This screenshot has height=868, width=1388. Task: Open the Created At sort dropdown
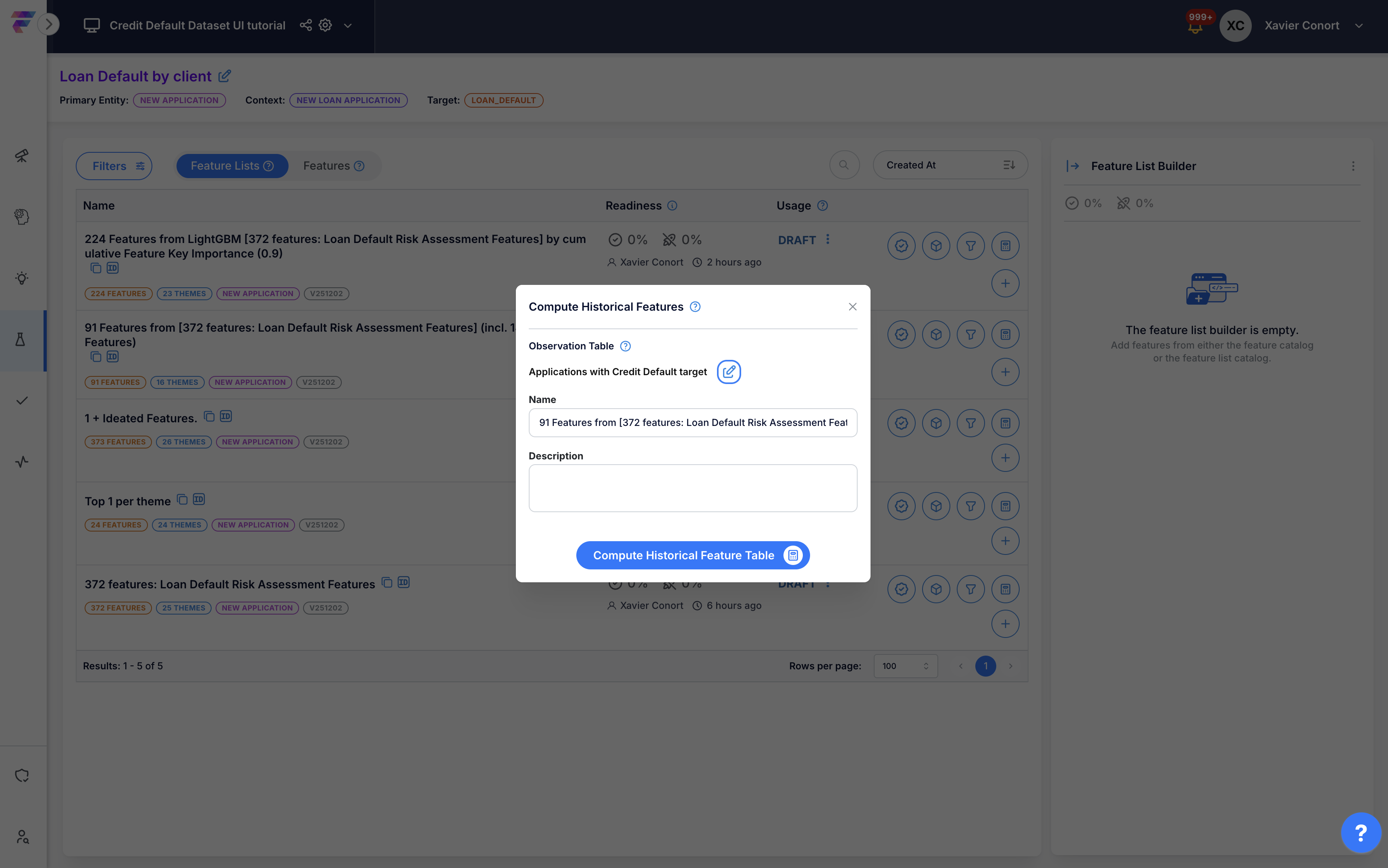click(950, 165)
